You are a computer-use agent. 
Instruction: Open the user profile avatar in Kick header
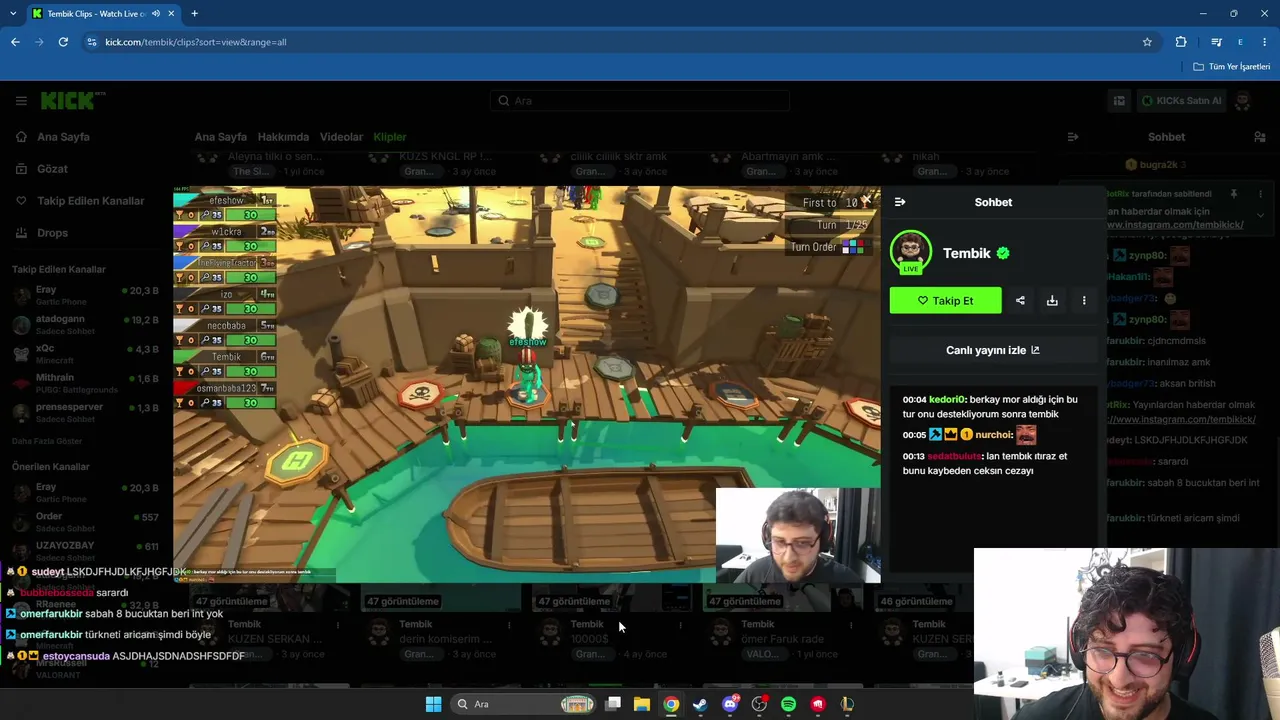click(x=1243, y=100)
